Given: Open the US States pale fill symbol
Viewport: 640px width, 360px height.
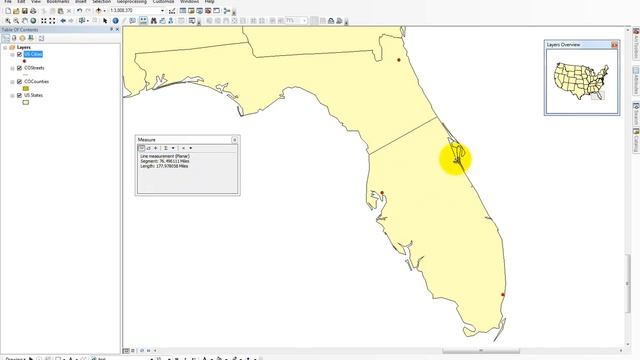Looking at the screenshot, I should click(x=26, y=102).
